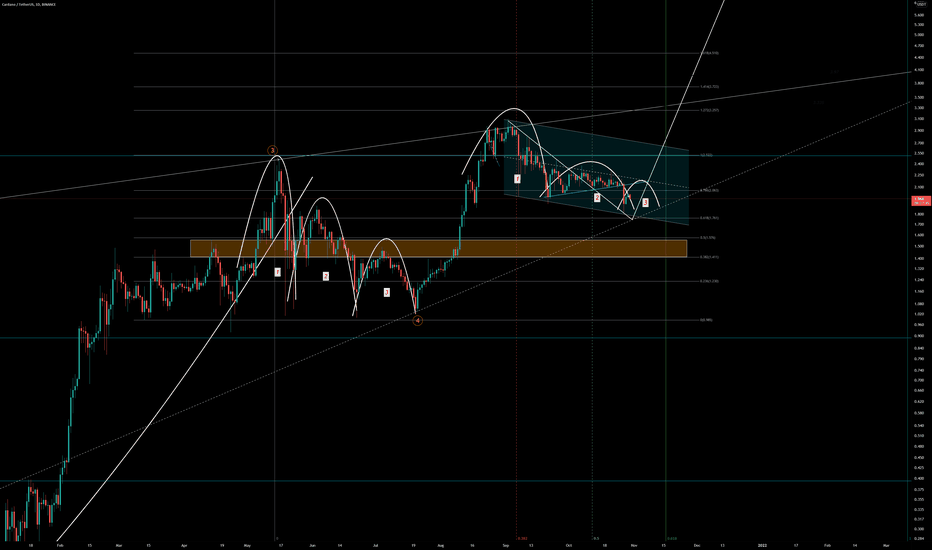Select the orange support zone rectangle
Image resolution: width=932 pixels, height=550 pixels.
(439, 249)
